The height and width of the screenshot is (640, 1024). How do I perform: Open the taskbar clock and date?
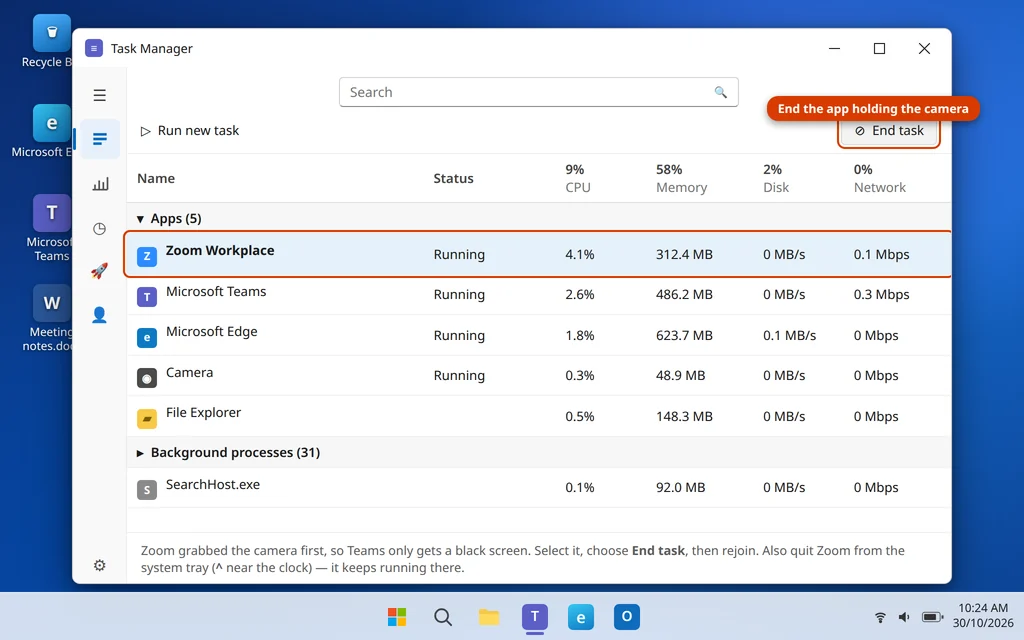pyautogui.click(x=983, y=616)
